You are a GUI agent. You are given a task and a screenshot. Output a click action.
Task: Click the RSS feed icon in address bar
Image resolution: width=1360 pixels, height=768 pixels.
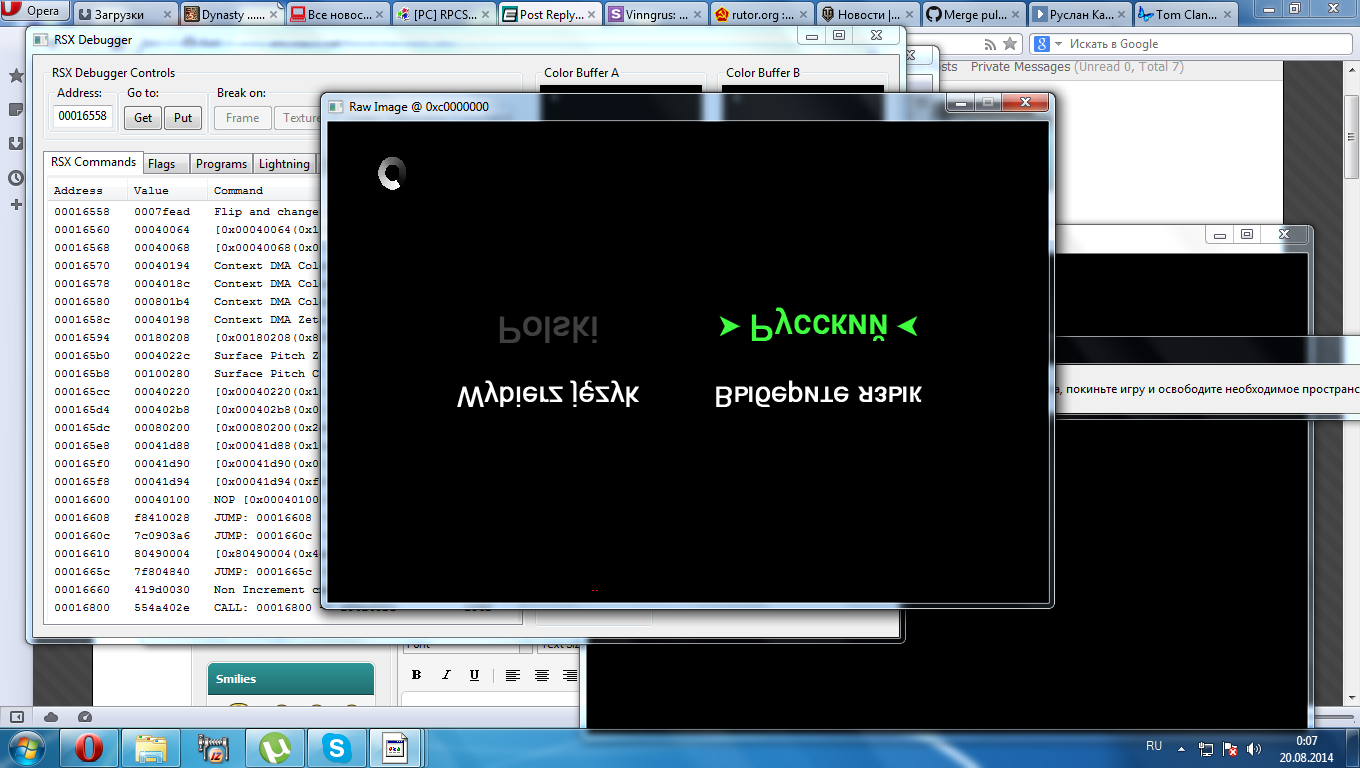tap(990, 44)
